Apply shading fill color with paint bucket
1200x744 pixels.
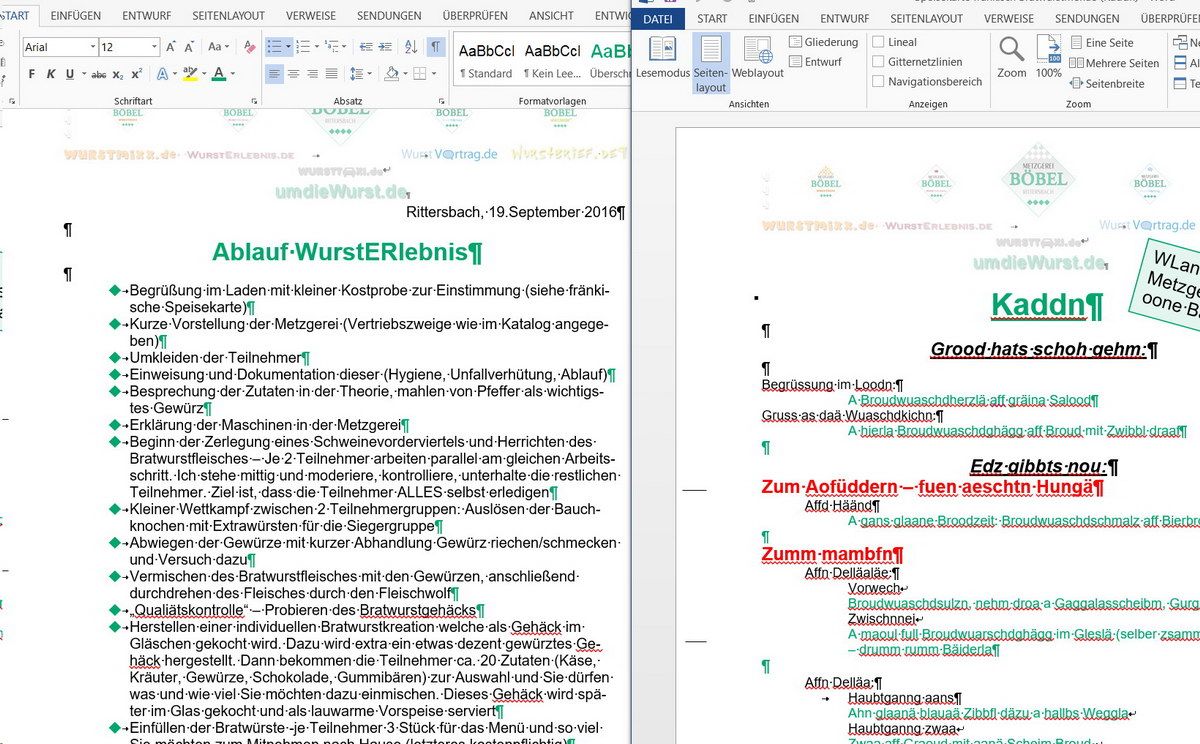click(391, 74)
